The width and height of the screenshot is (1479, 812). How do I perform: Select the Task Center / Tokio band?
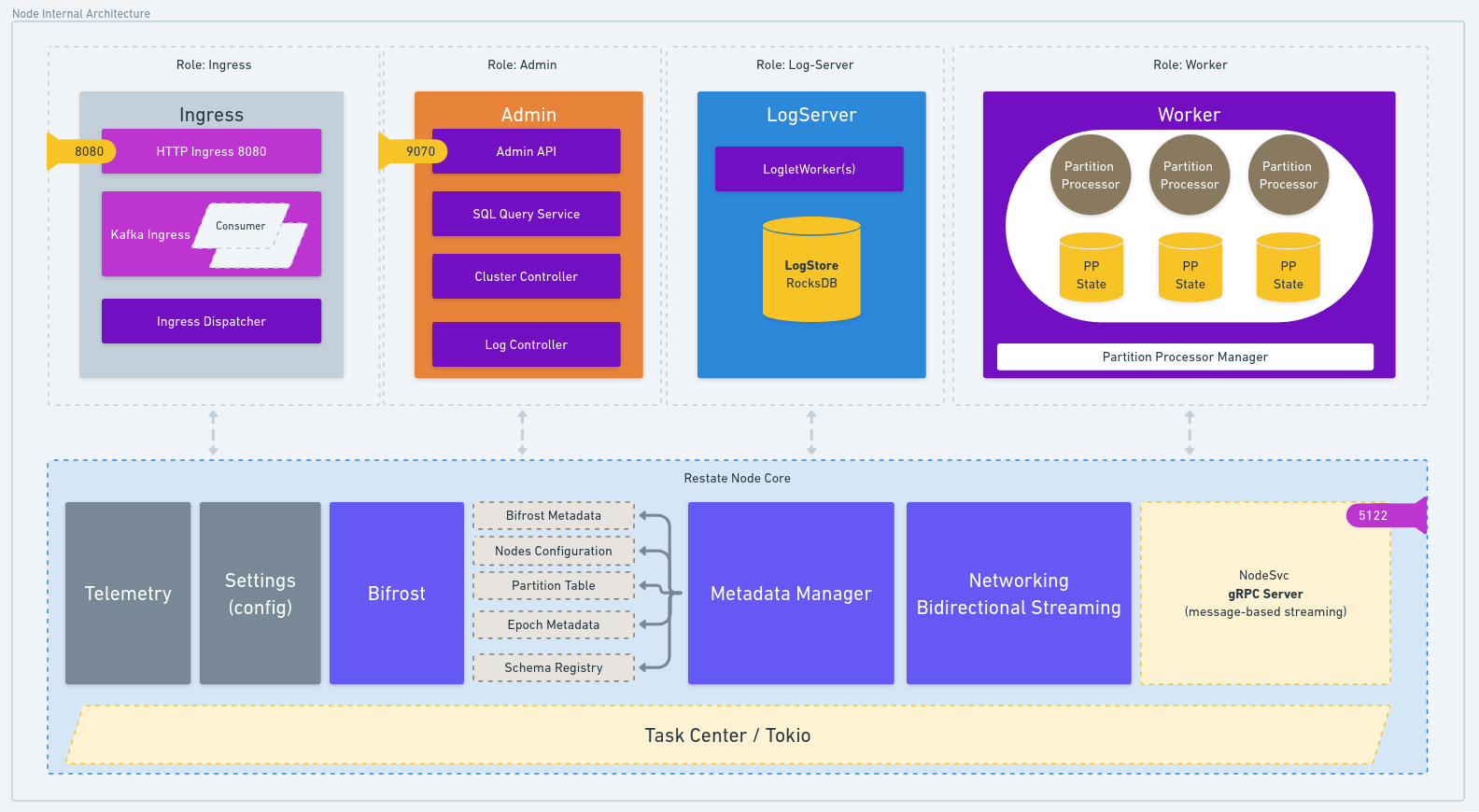(728, 735)
